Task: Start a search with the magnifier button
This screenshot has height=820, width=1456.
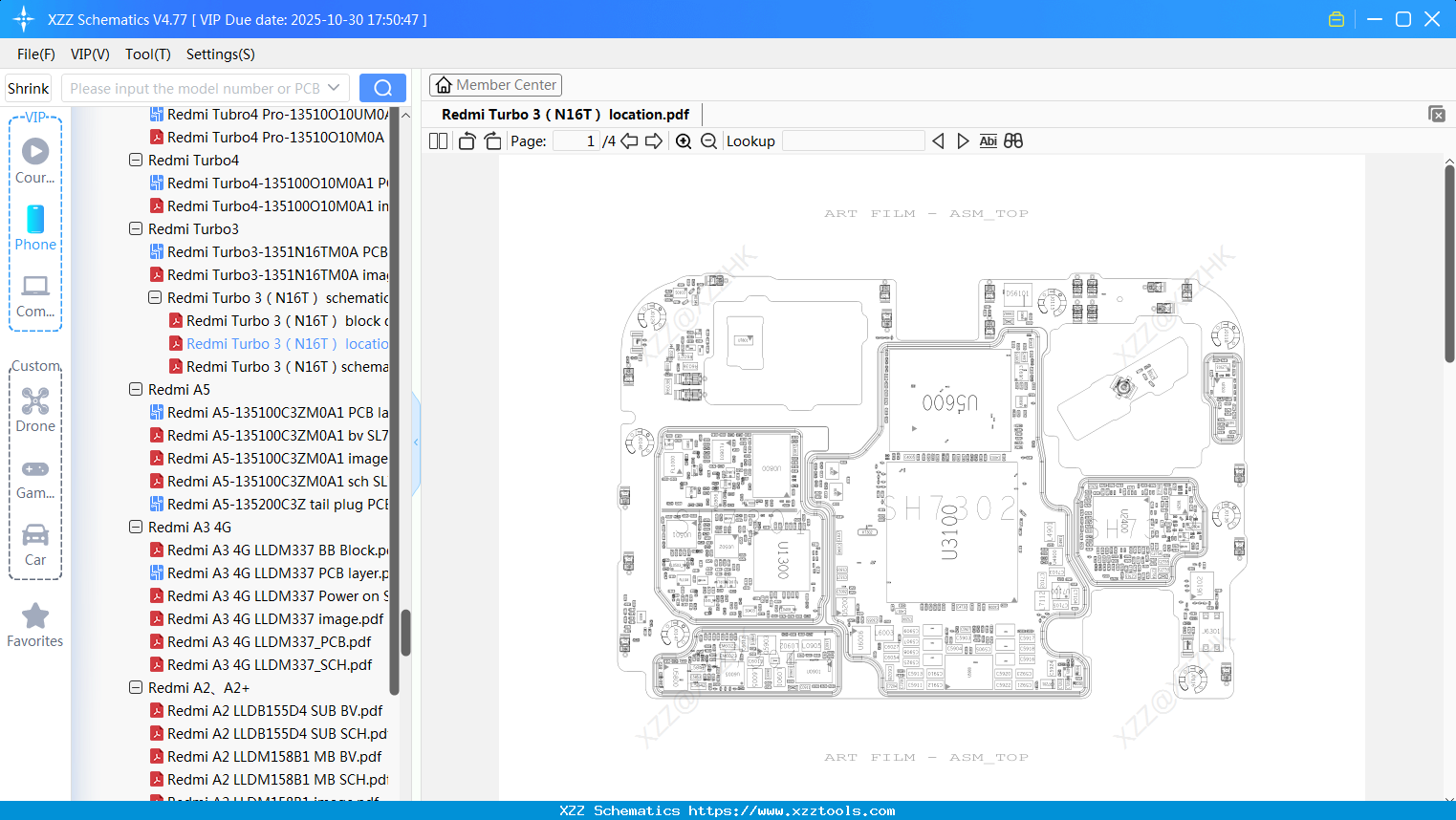Action: [x=382, y=87]
